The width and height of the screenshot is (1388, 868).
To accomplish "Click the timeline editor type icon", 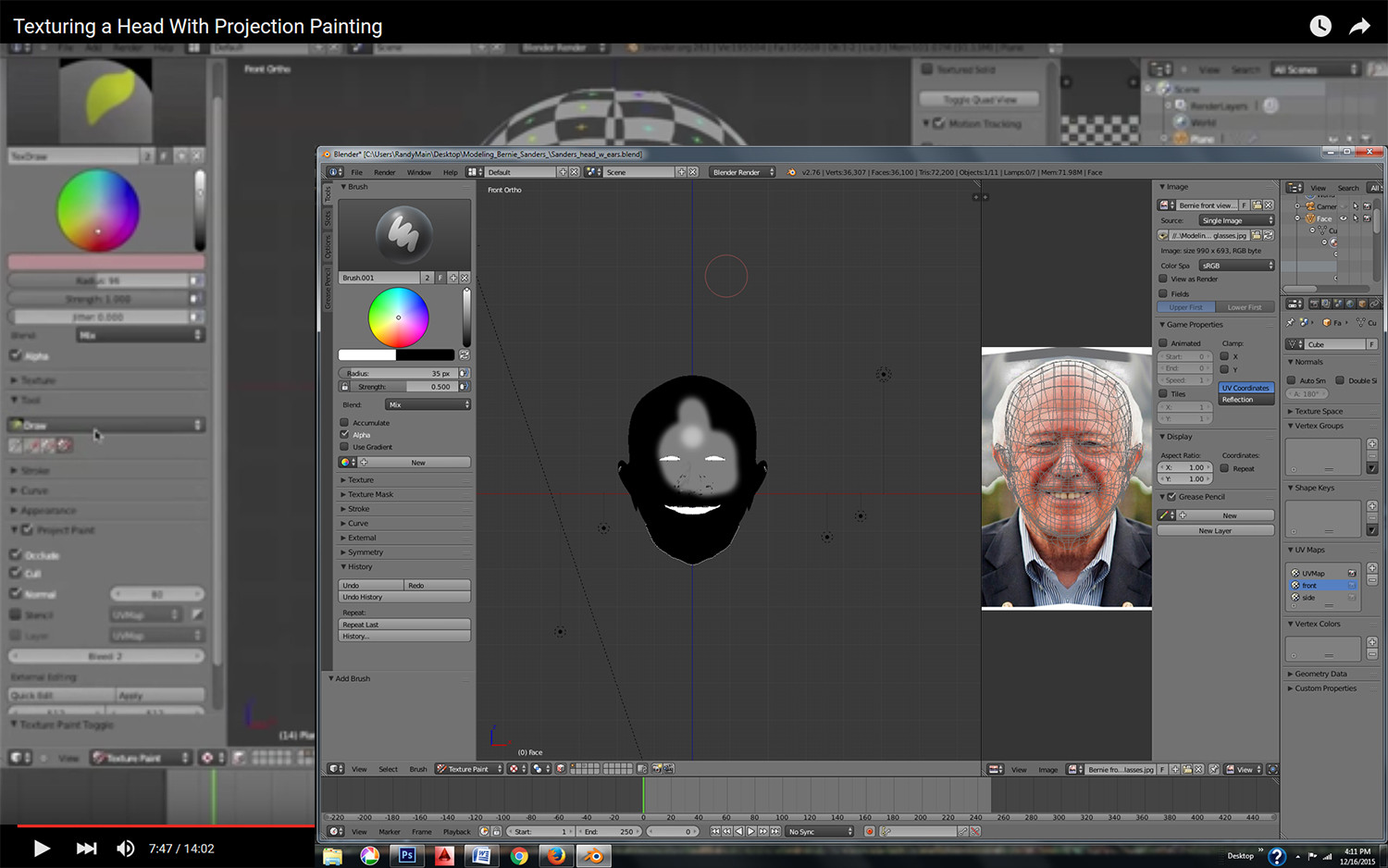I will (x=334, y=831).
